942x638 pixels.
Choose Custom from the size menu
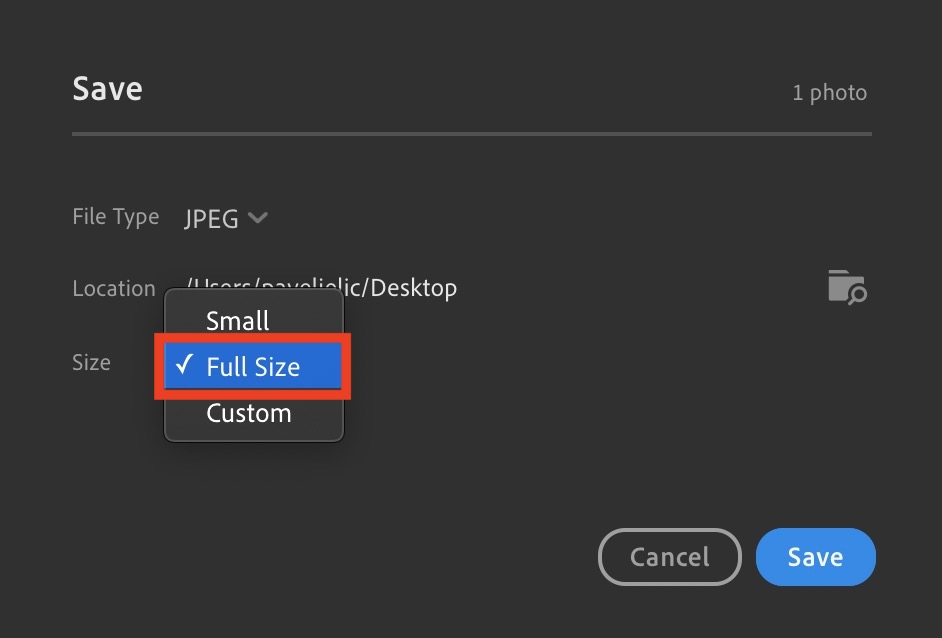click(249, 413)
